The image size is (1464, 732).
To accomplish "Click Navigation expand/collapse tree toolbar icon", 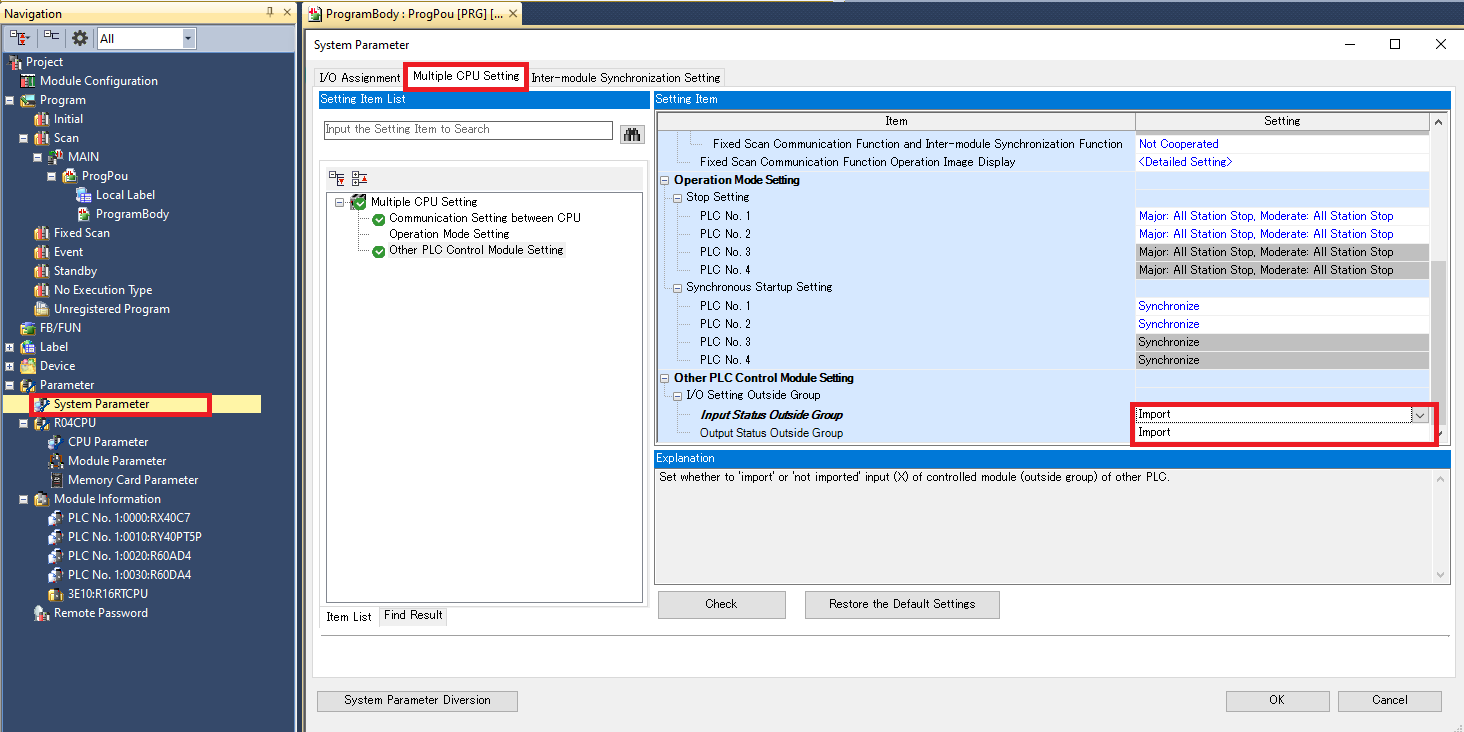I will tap(19, 38).
